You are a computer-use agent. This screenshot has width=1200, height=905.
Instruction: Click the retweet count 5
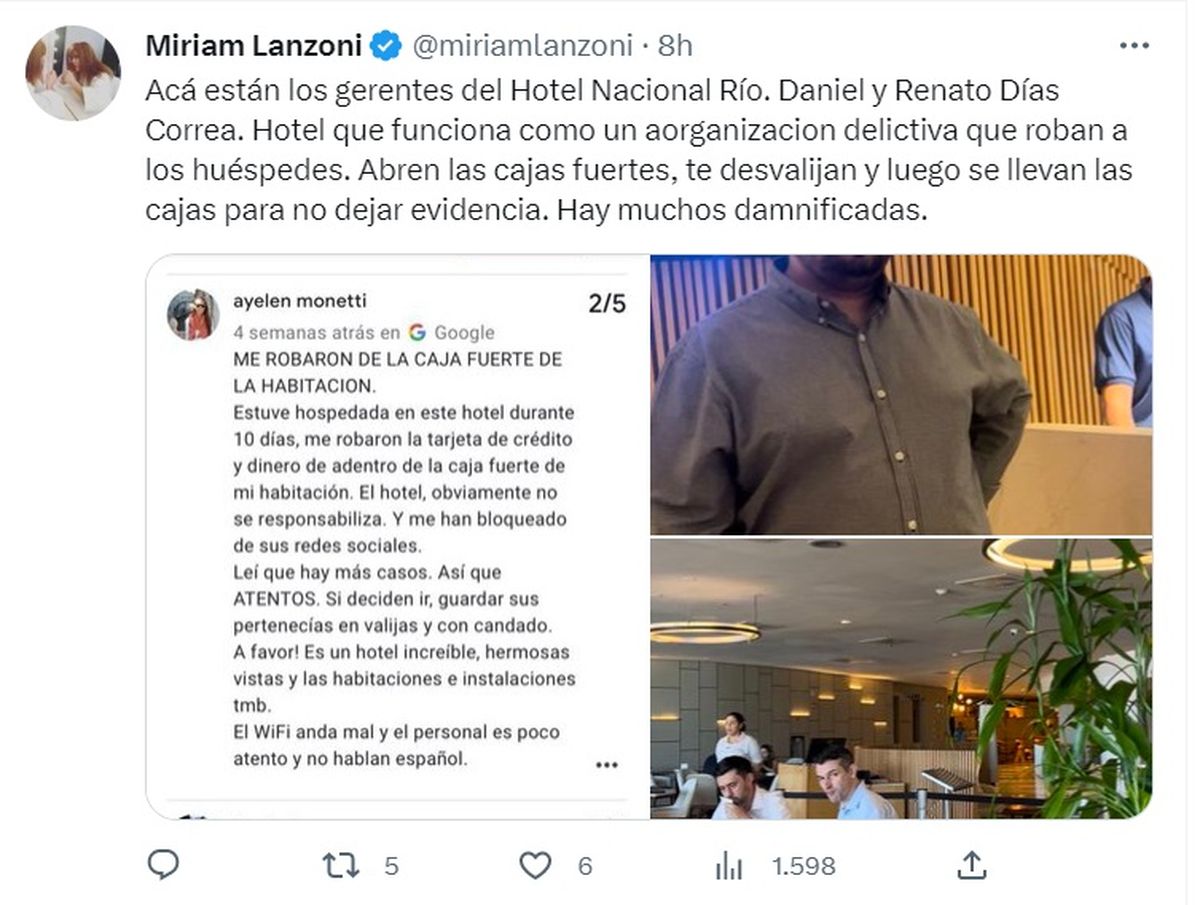(x=391, y=866)
